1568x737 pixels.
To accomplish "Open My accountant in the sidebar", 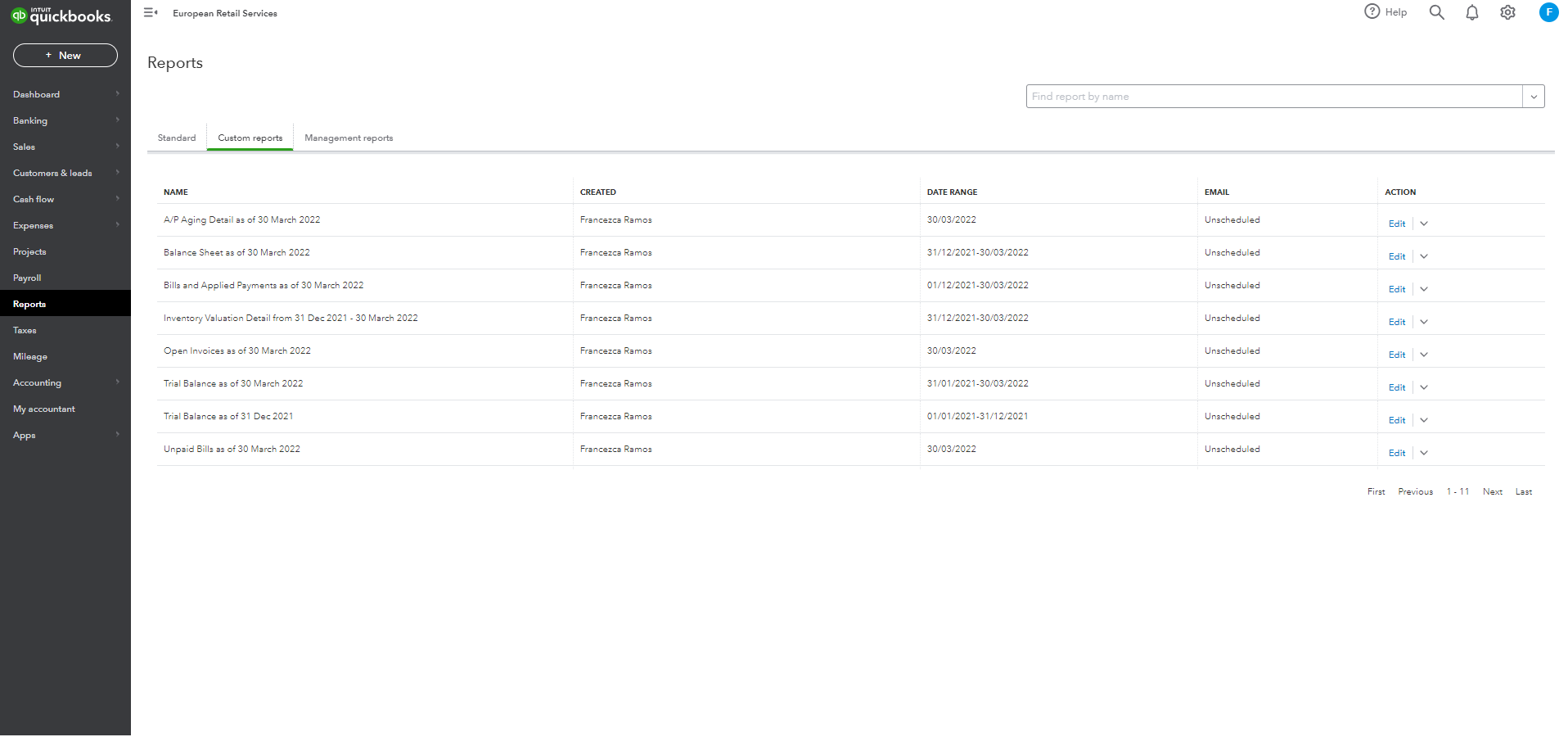I will pos(65,409).
